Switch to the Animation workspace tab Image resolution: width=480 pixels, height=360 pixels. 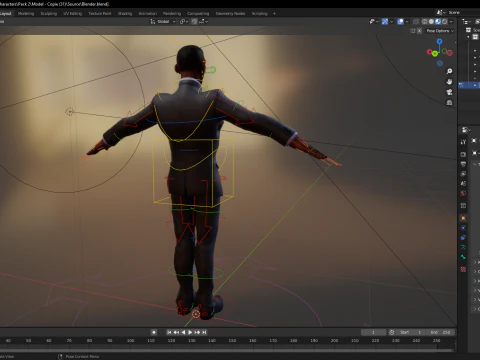point(148,14)
